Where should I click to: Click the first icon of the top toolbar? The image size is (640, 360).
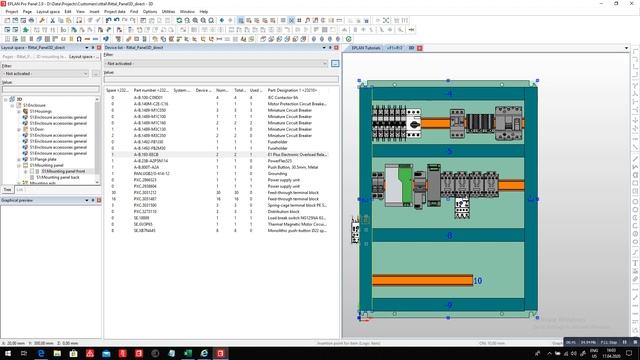pyautogui.click(x=7, y=20)
